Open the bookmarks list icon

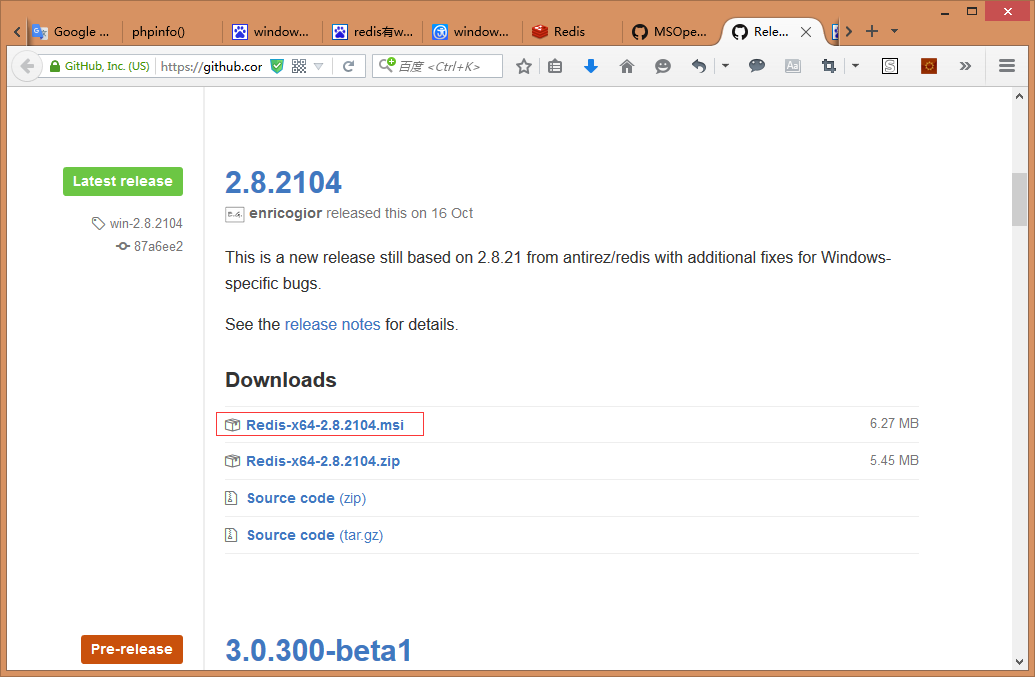(555, 66)
